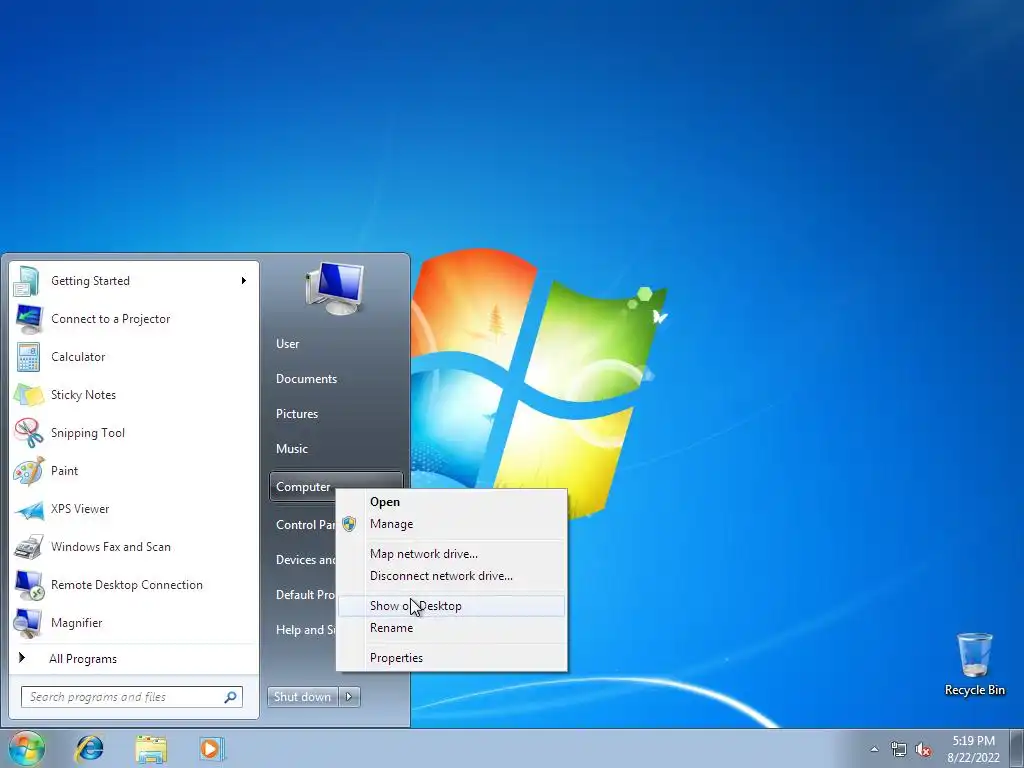Open Windows Explorer from taskbar
Viewport: 1024px width, 768px height.
[x=151, y=748]
